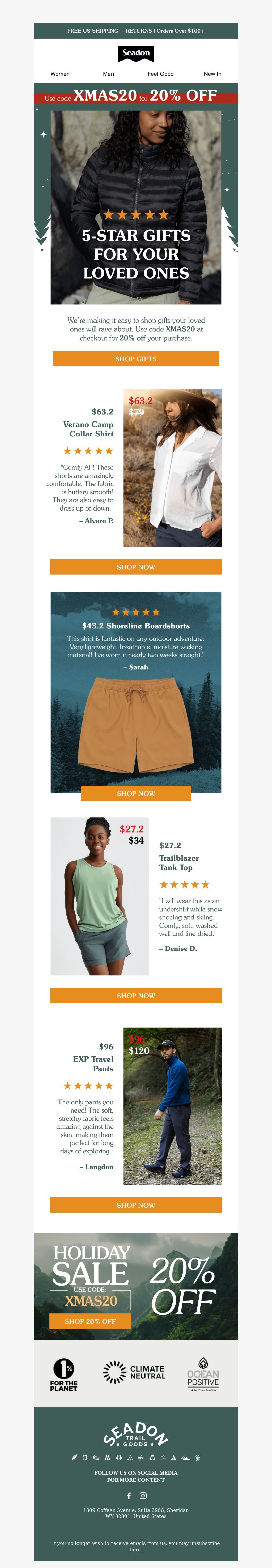Click SHOP NOW under Verano Camp Collar Shirt
The image size is (272, 1568).
[136, 567]
